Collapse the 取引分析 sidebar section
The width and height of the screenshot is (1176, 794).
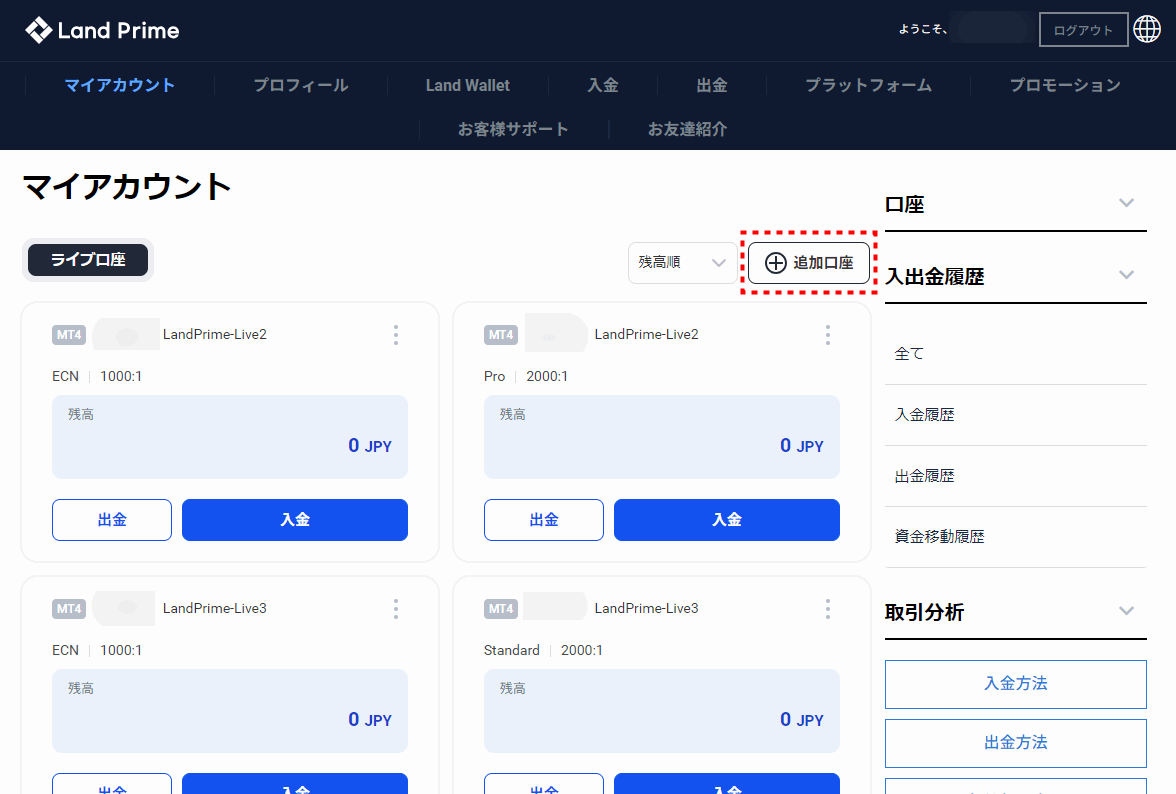(x=1126, y=611)
